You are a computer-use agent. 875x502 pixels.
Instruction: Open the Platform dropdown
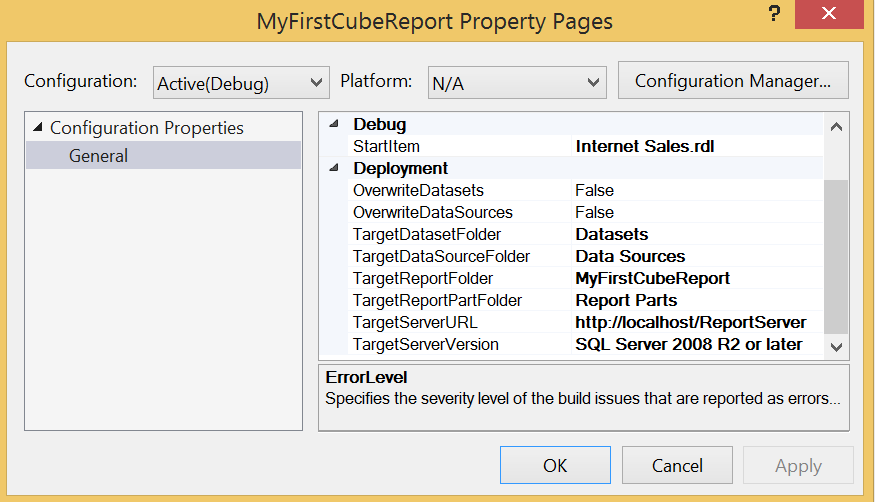click(516, 83)
